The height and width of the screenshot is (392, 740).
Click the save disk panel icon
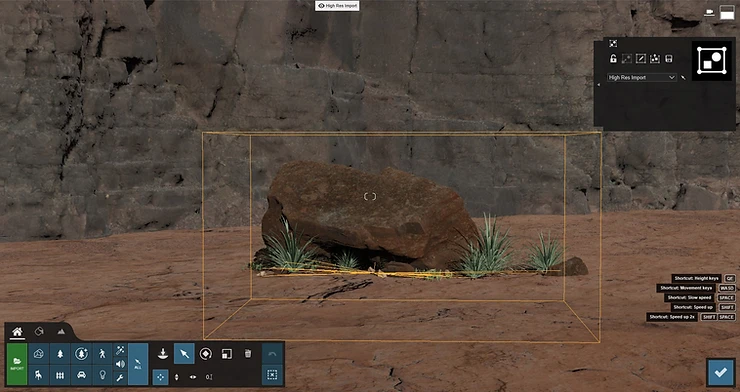coord(668,59)
